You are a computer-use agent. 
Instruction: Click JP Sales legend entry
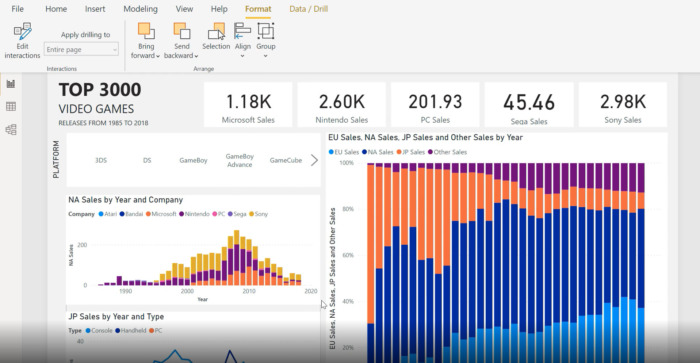(411, 152)
